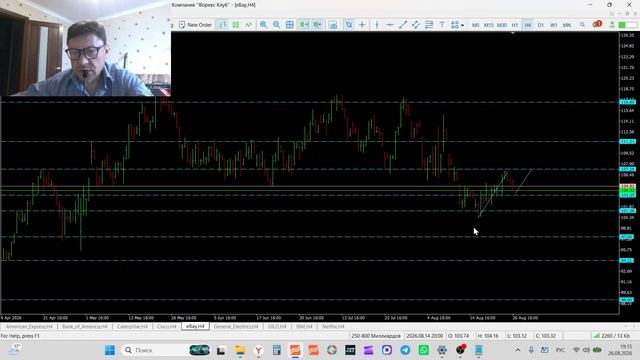Viewport: 640px width, 360px height.
Task: Switch the РУС keyboard language indicator
Action: click(x=560, y=350)
